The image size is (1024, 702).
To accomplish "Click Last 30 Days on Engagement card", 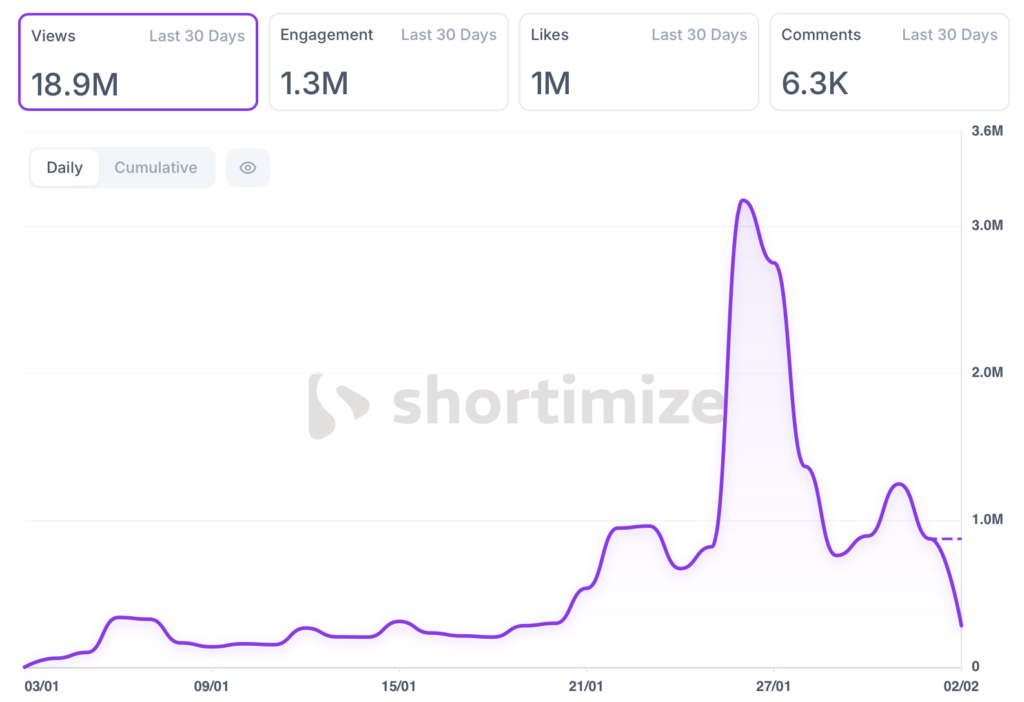I will point(449,35).
